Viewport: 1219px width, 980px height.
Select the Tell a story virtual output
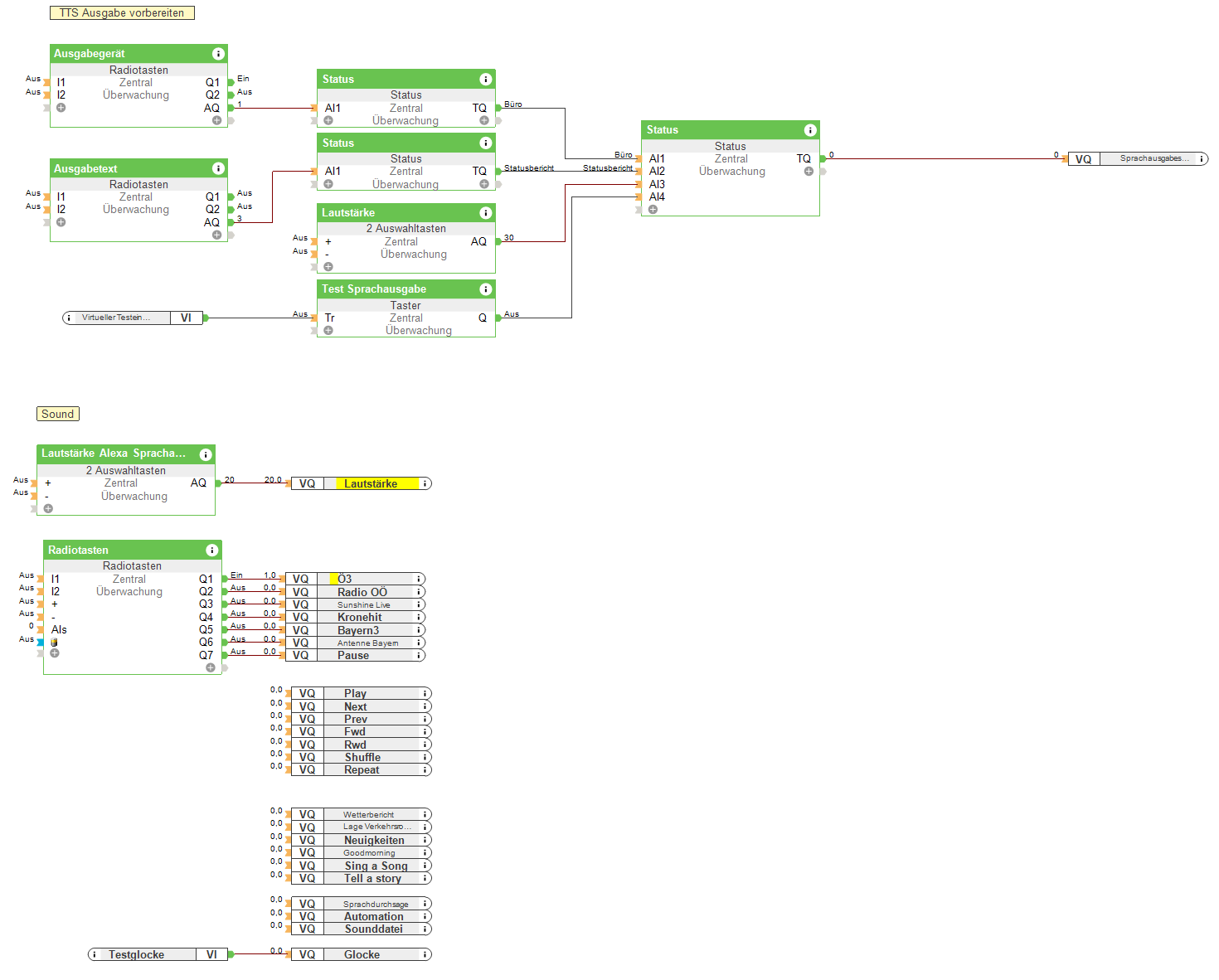pos(362,878)
